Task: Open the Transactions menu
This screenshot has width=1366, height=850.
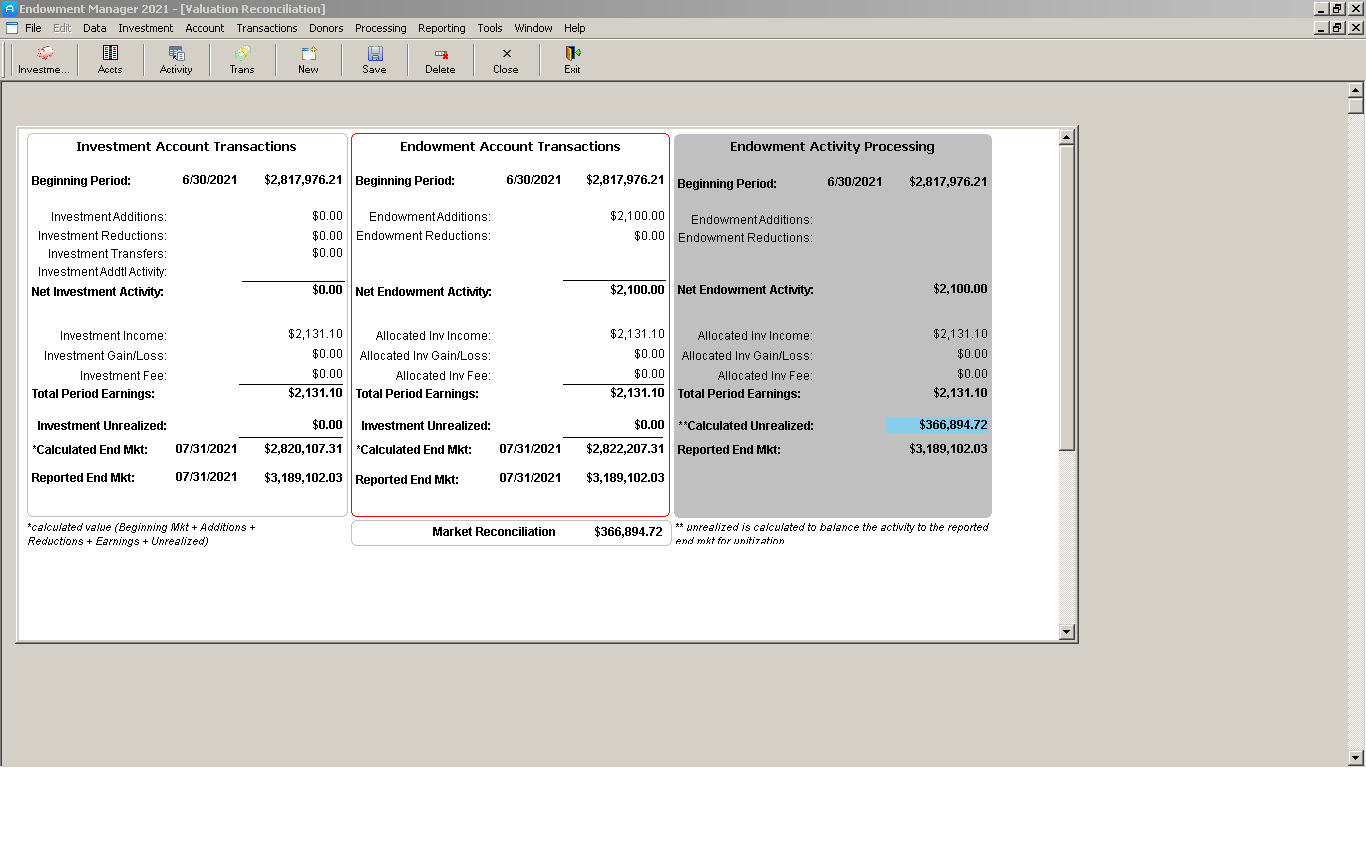Action: point(267,28)
